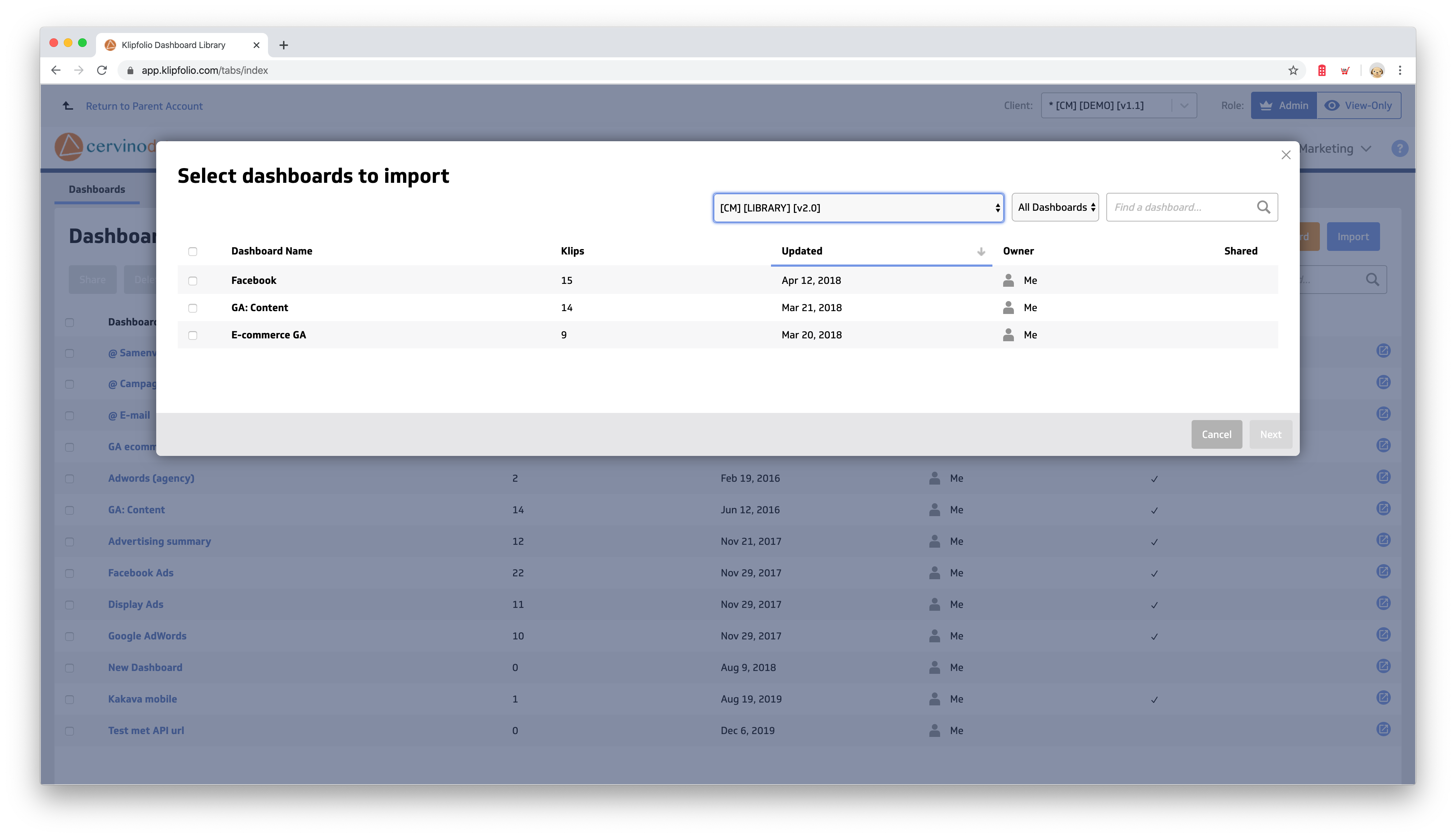Click the search magnifier in dialog
This screenshot has width=1456, height=838.
pyautogui.click(x=1263, y=207)
